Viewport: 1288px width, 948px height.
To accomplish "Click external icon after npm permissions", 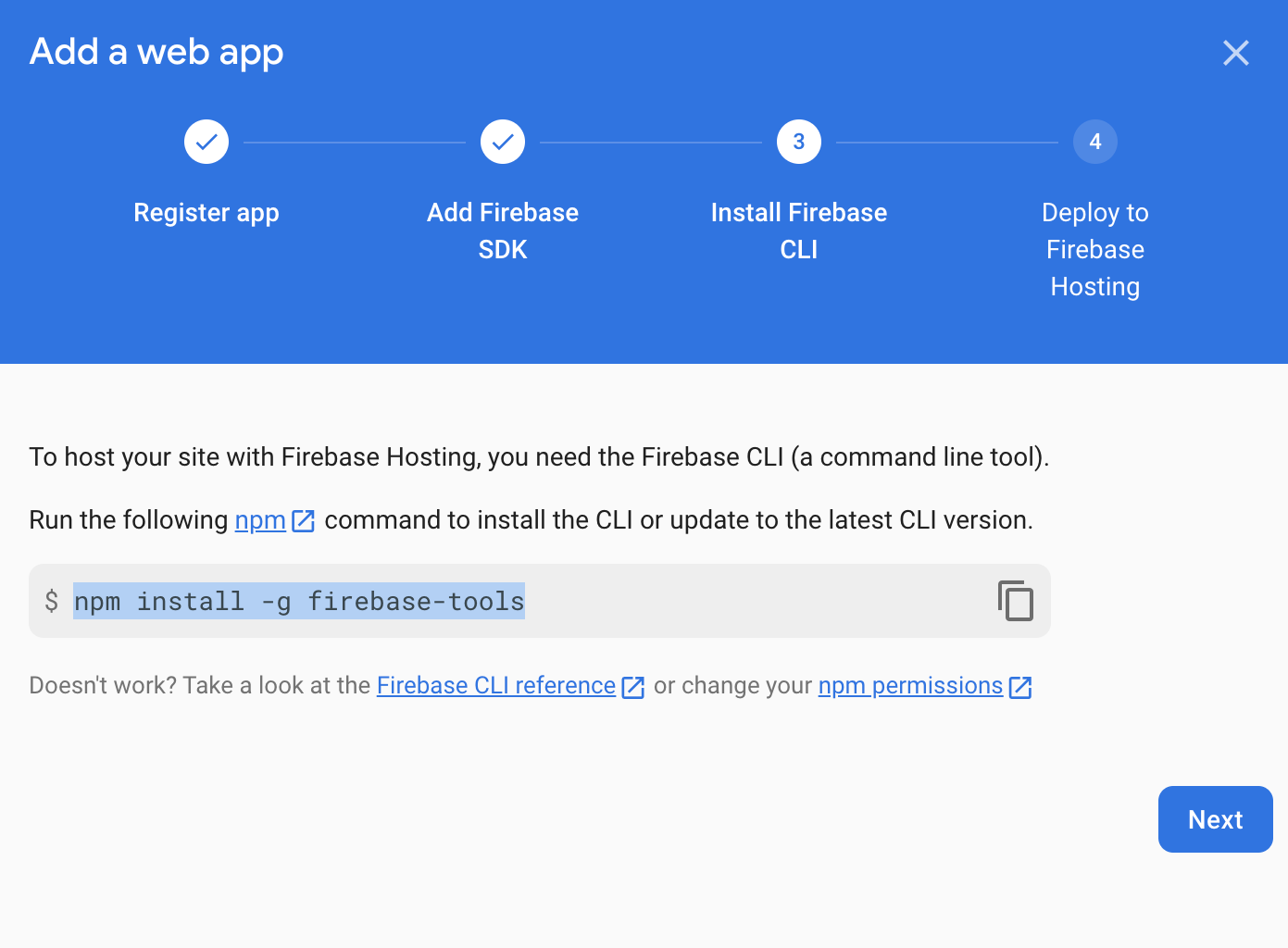I will click(x=1020, y=687).
